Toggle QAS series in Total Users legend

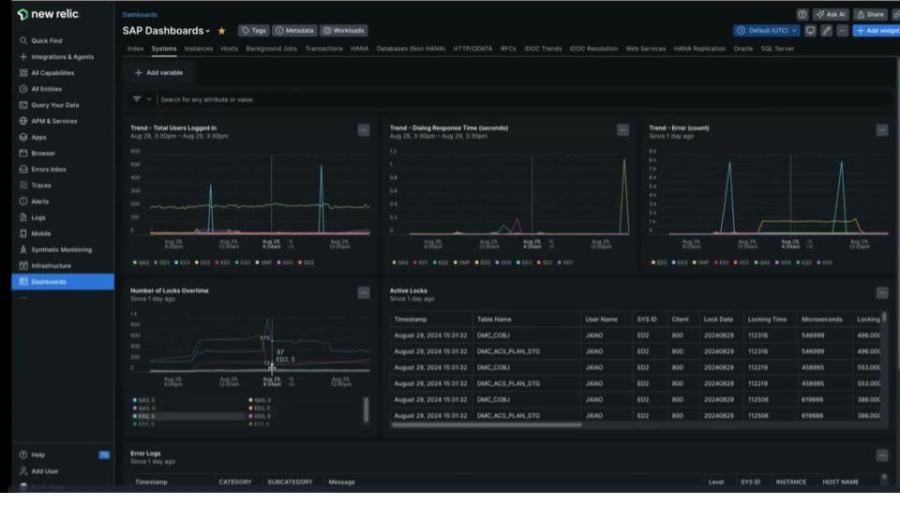[141, 262]
